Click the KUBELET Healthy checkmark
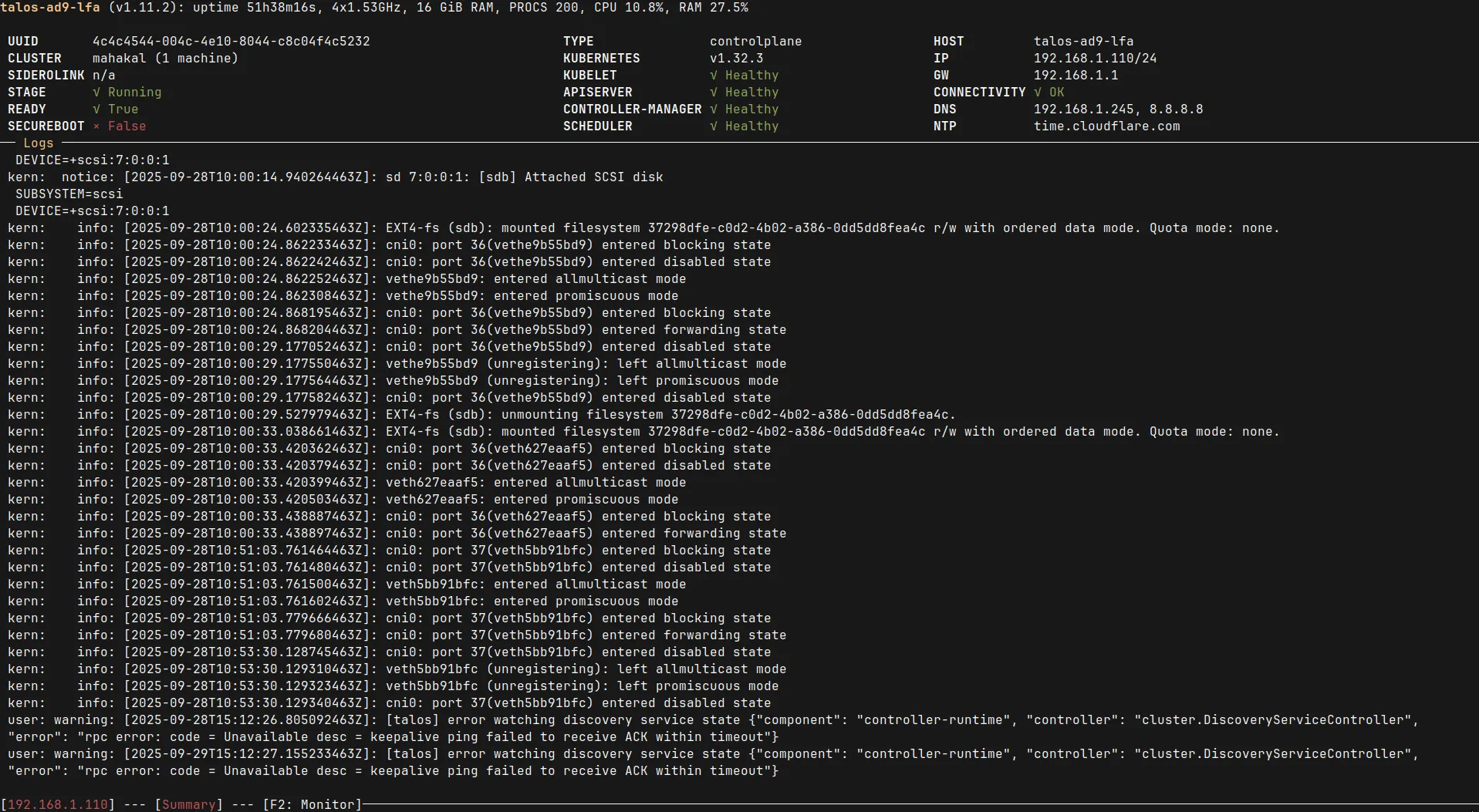 (714, 76)
